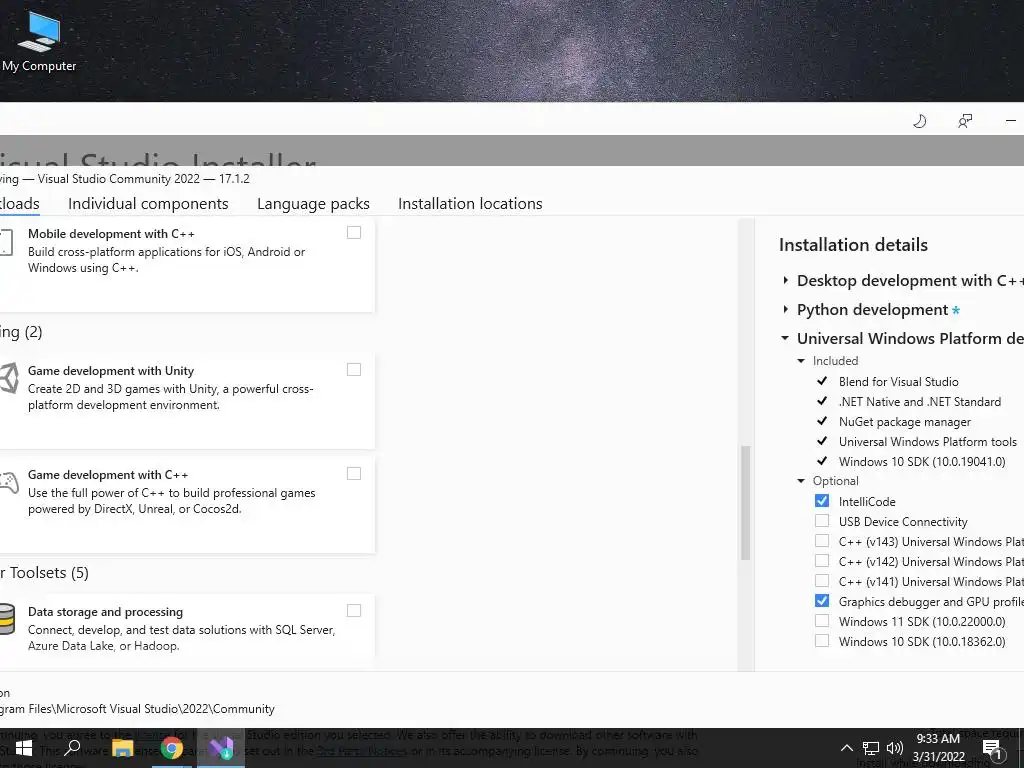The width and height of the screenshot is (1024, 768).
Task: Check Game development with Unity workload
Action: point(354,370)
